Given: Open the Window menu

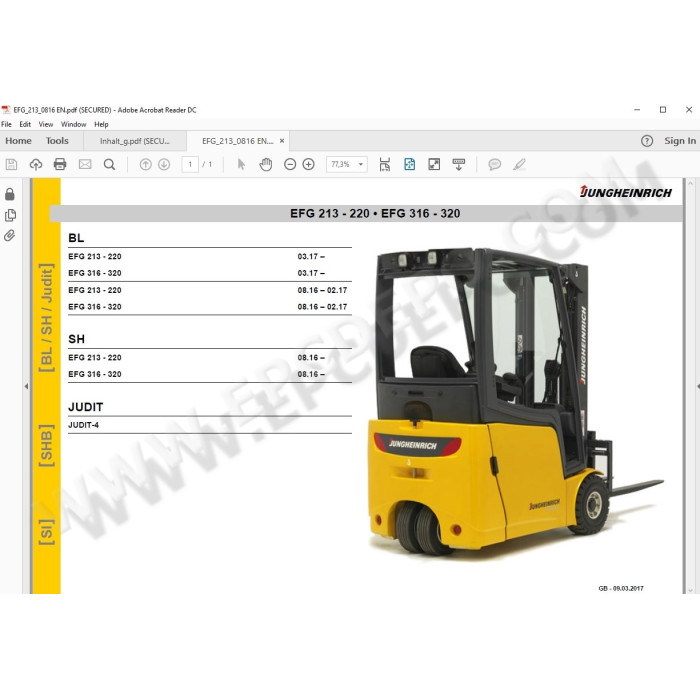Looking at the screenshot, I should 74,125.
